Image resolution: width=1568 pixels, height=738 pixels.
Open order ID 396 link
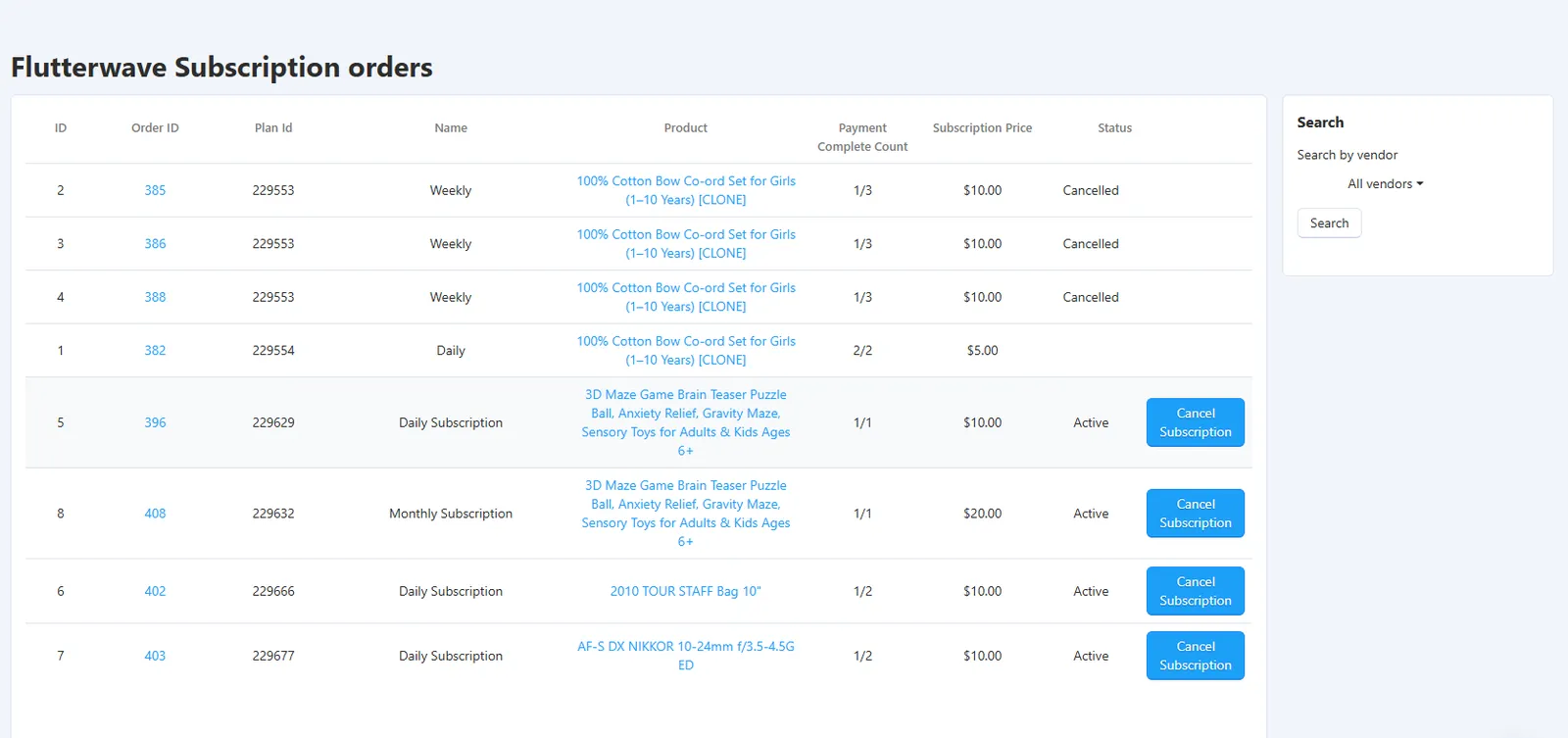pyautogui.click(x=155, y=422)
